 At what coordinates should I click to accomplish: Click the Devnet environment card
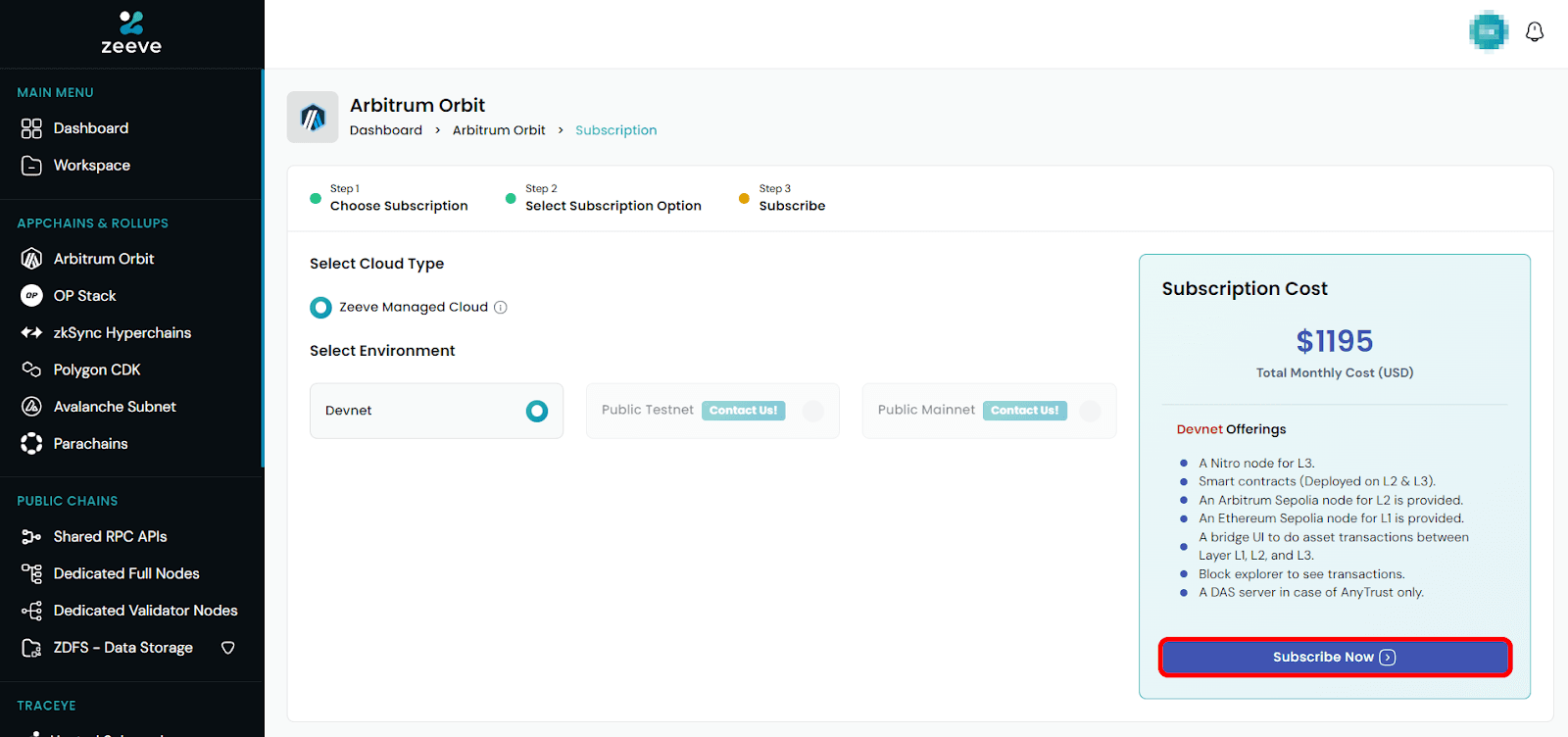437,411
